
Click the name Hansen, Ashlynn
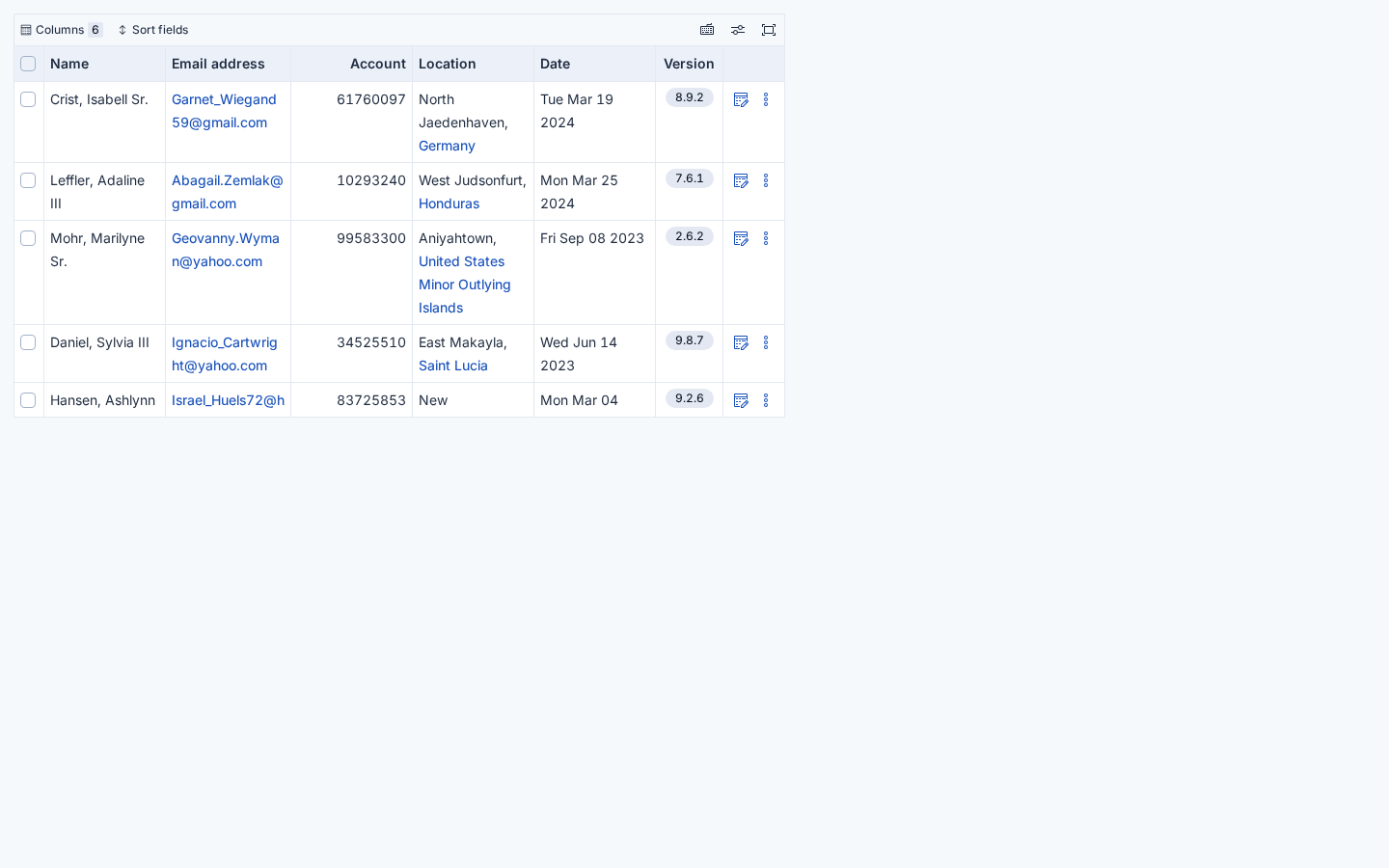102,400
